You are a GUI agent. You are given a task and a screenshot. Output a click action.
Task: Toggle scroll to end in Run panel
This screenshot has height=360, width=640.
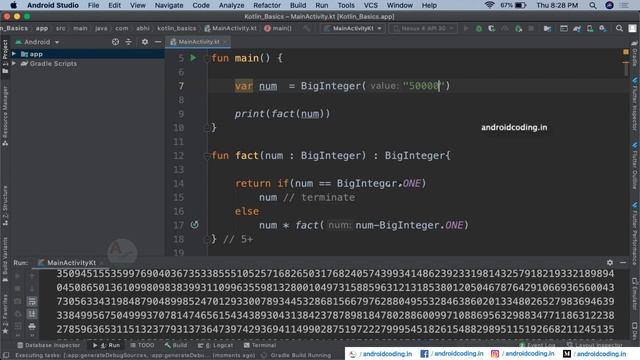[32, 314]
